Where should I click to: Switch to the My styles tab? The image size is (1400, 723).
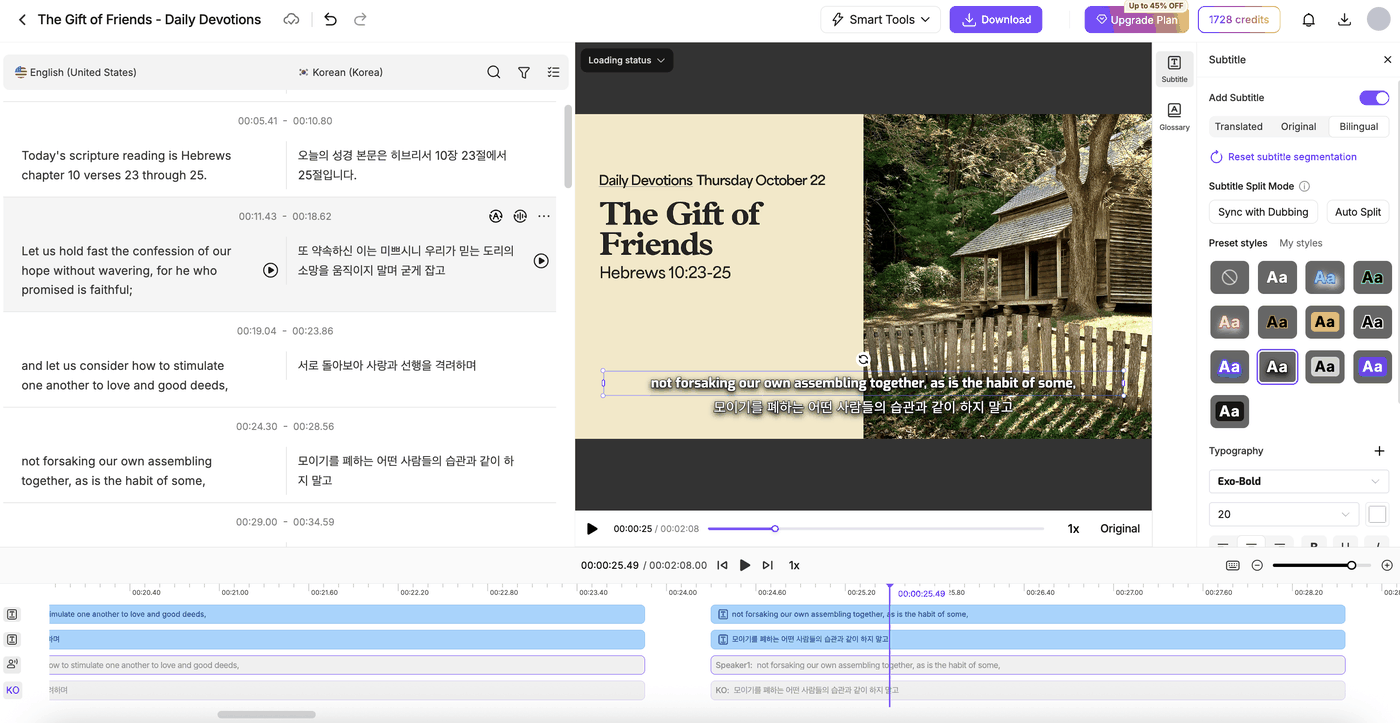(x=1301, y=243)
